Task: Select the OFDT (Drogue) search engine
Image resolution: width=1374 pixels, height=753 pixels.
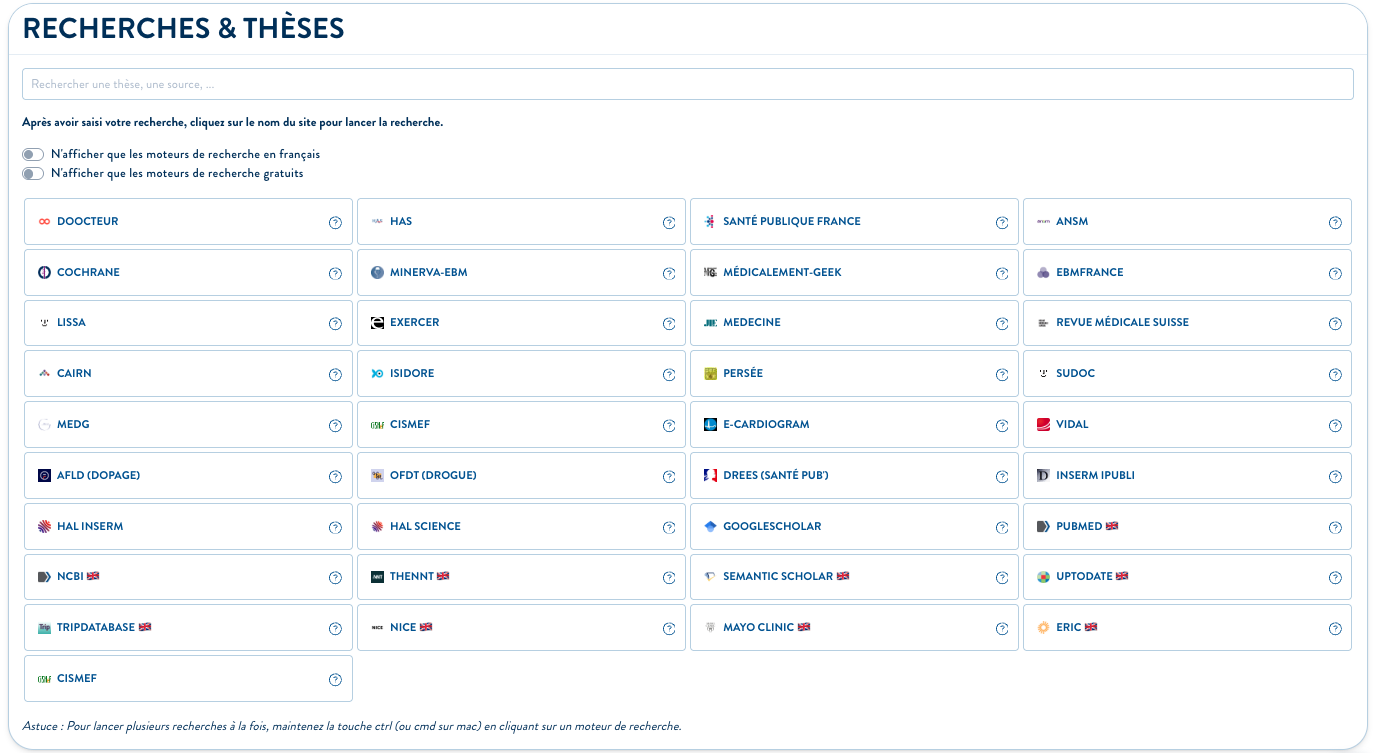Action: coord(433,476)
